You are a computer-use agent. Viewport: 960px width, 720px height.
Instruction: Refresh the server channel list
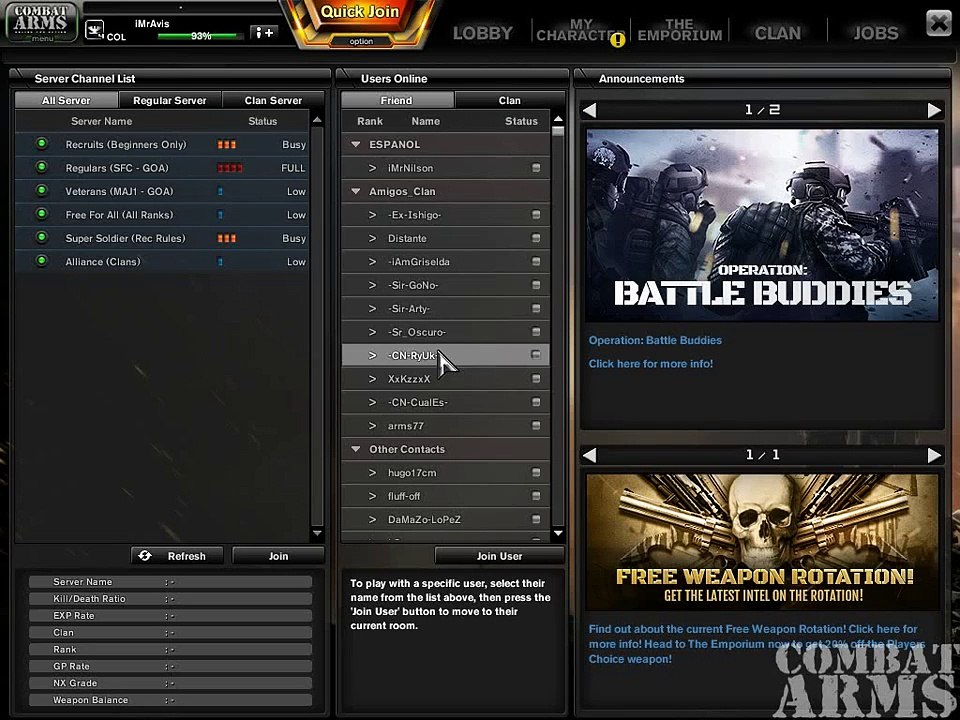pos(177,556)
